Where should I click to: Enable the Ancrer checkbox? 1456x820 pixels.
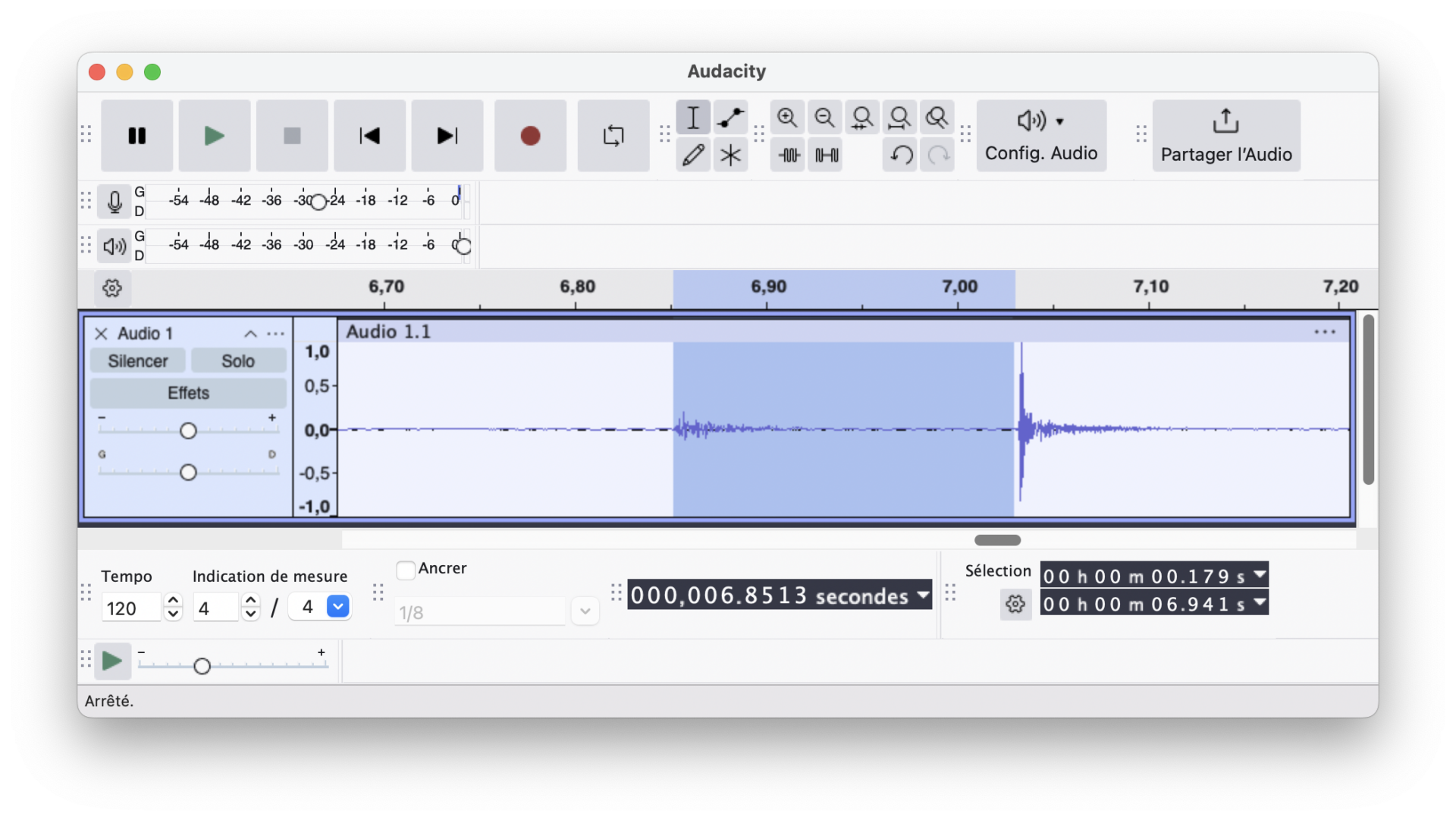point(406,570)
